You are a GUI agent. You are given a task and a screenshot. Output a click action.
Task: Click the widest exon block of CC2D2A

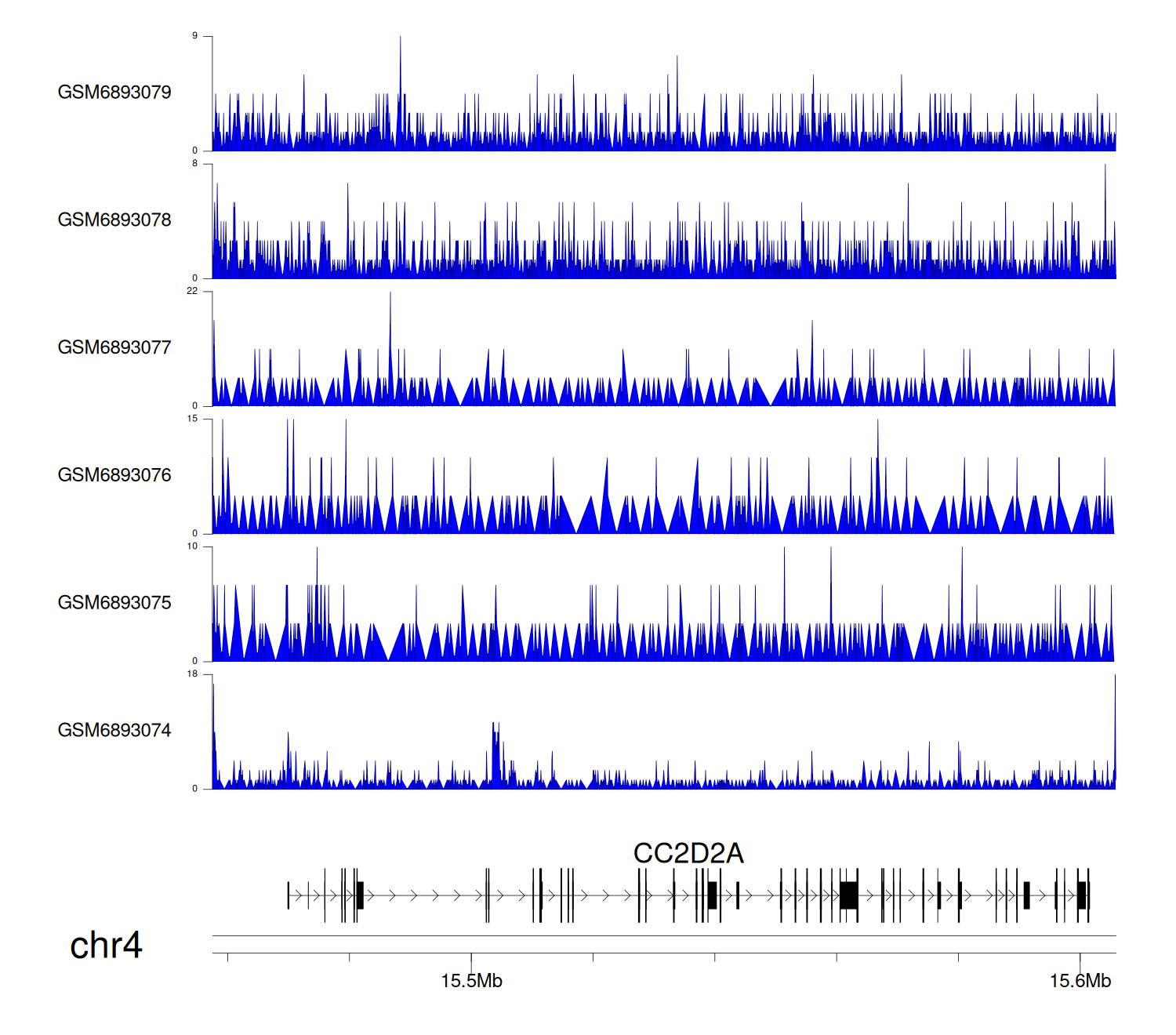tap(848, 895)
